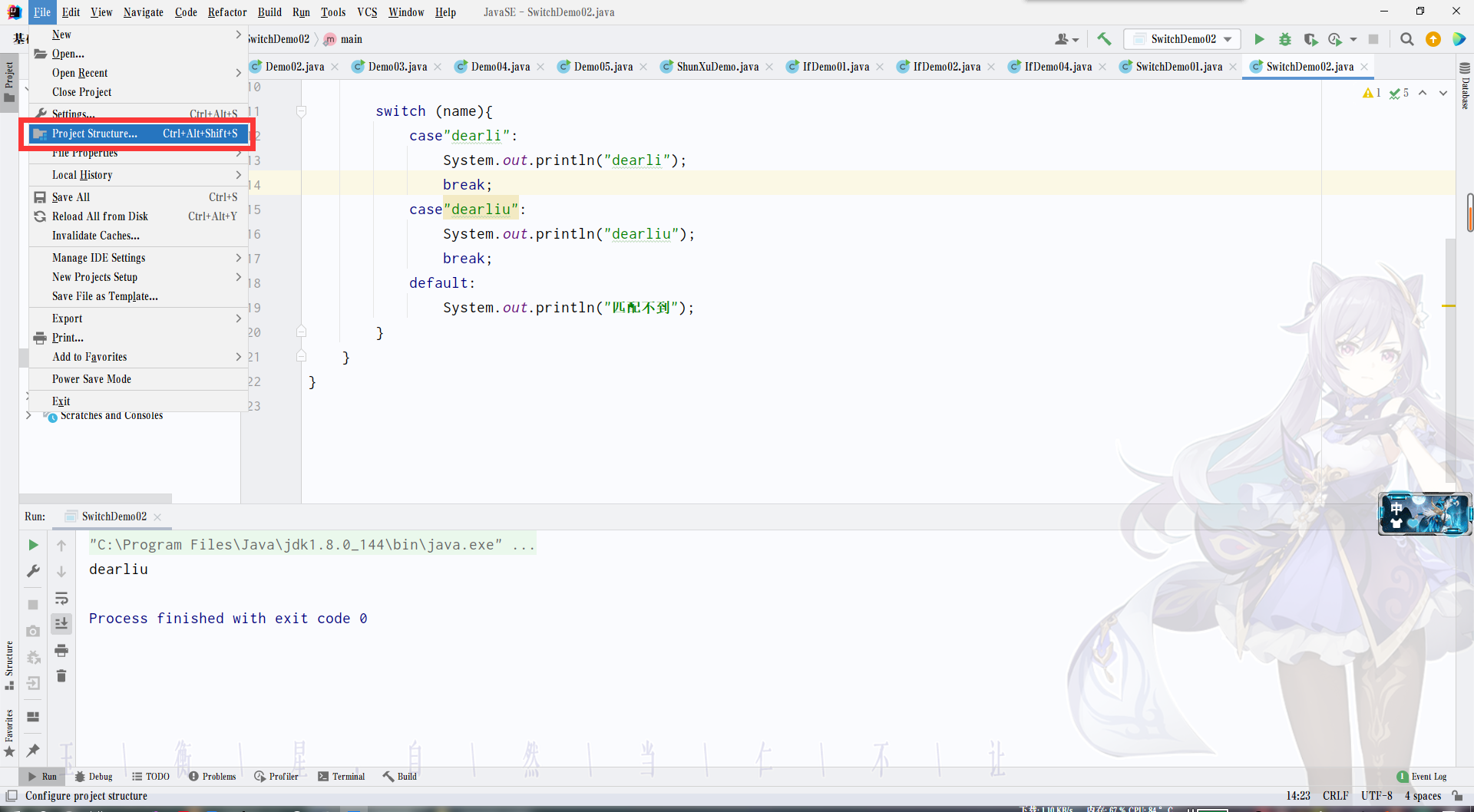Toggle scroll to end in console
Viewport: 1474px width, 812px height.
point(61,624)
